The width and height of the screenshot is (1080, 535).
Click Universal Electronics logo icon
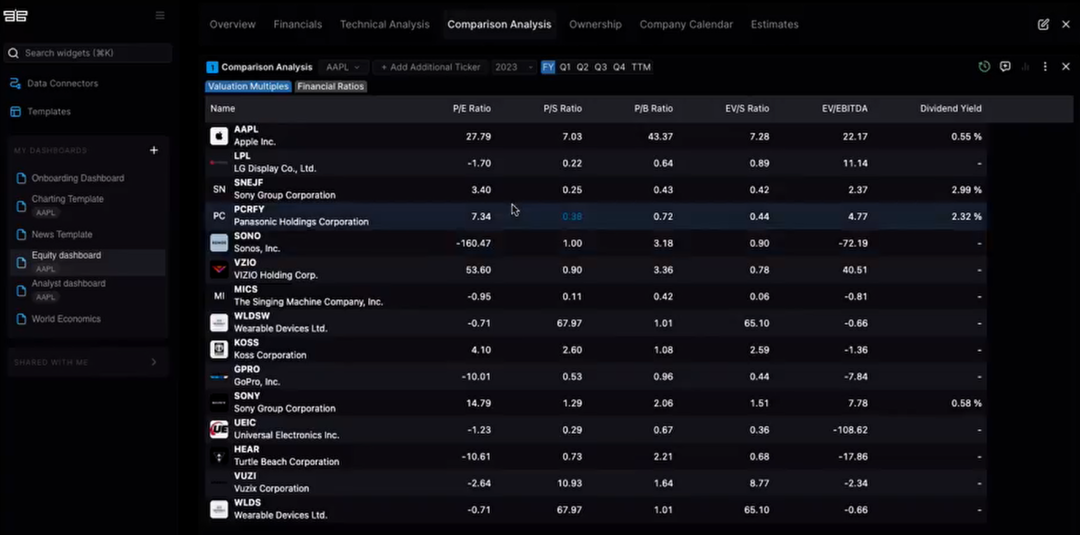219,430
